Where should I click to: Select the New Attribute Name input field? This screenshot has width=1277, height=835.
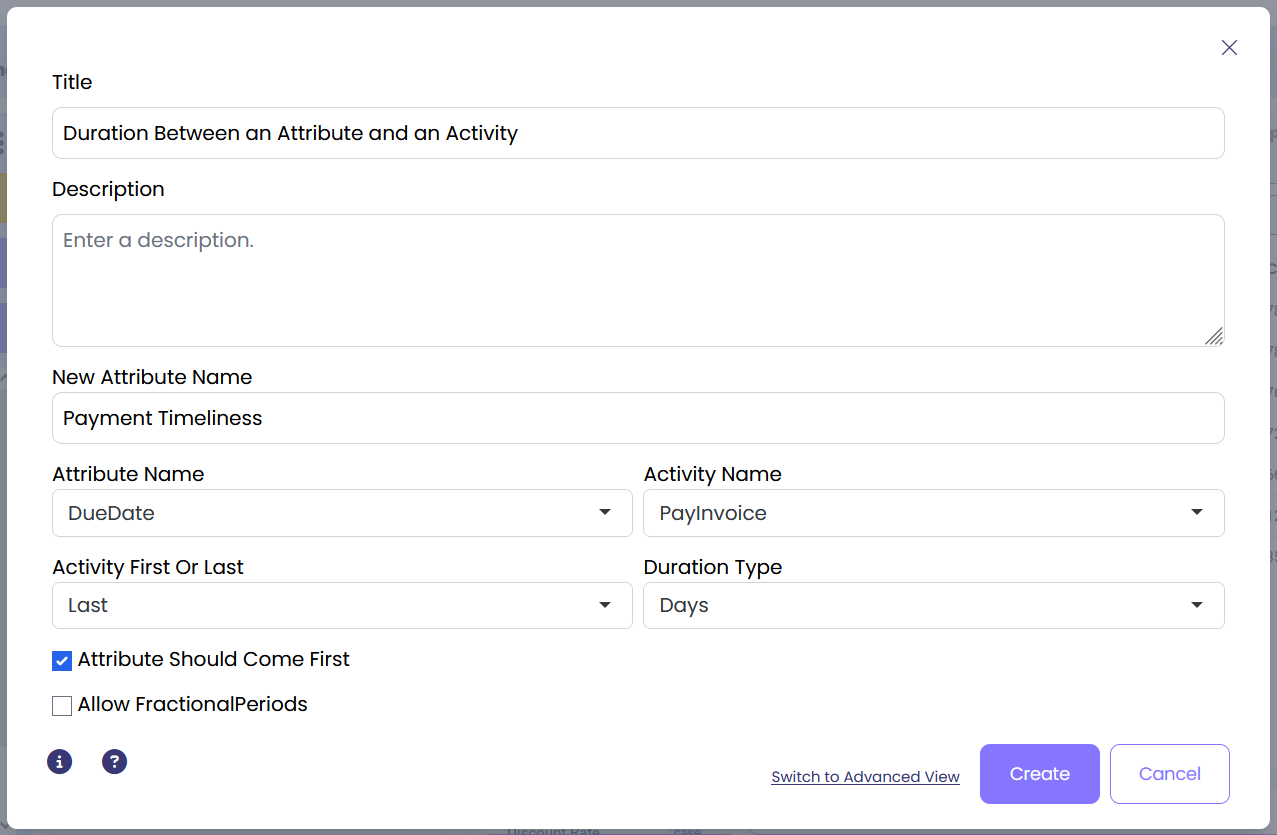click(x=638, y=418)
